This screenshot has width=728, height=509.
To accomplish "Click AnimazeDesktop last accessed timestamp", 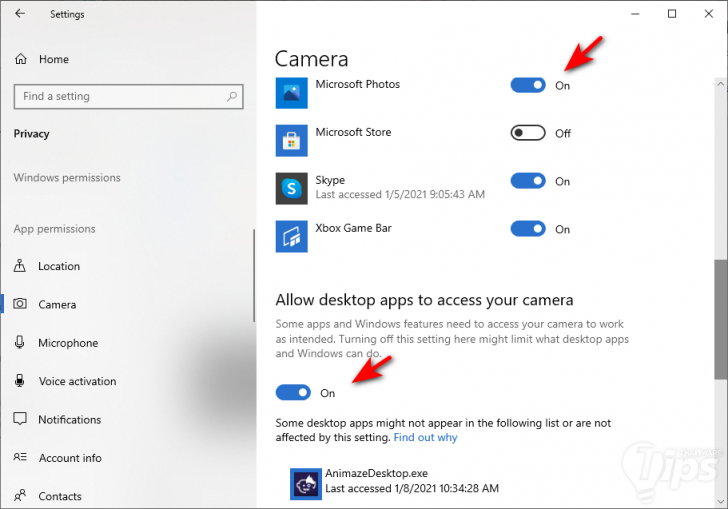I will point(412,489).
